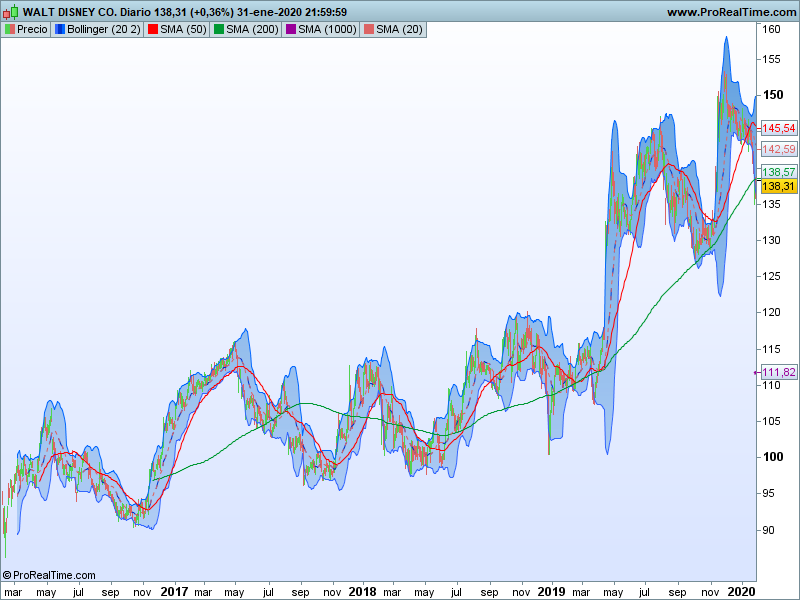Screen dimensions: 800x600
Task: Click the 2018 year label on time axis
Action: 362,592
